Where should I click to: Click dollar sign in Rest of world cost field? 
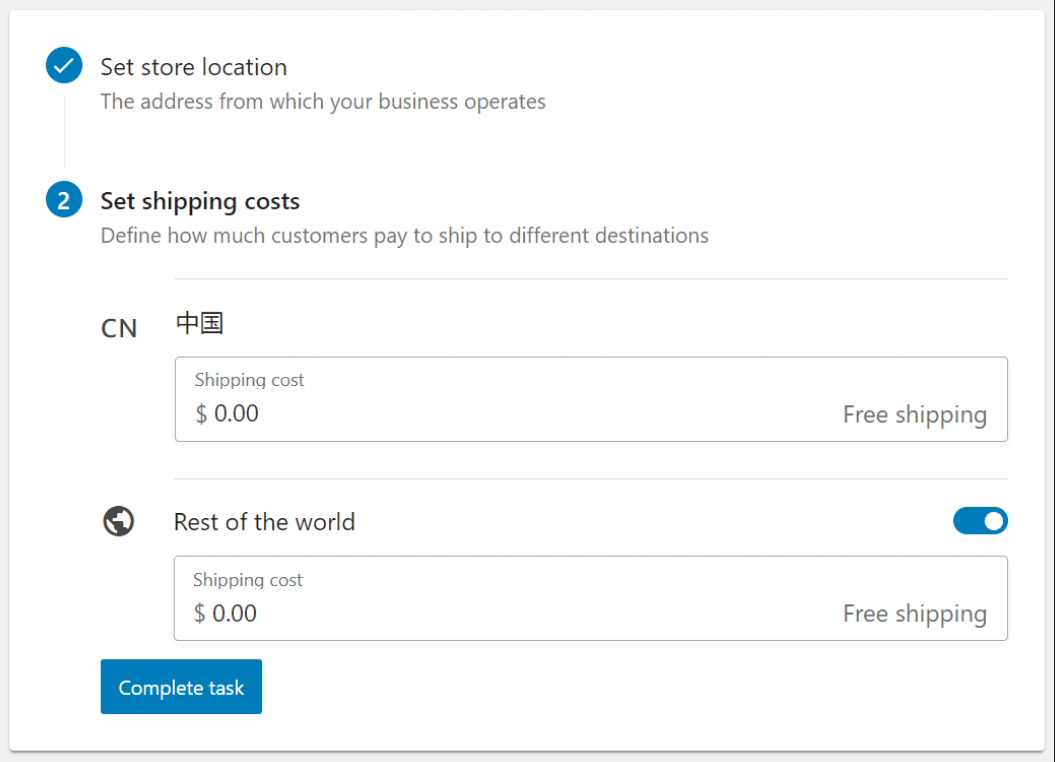[200, 613]
